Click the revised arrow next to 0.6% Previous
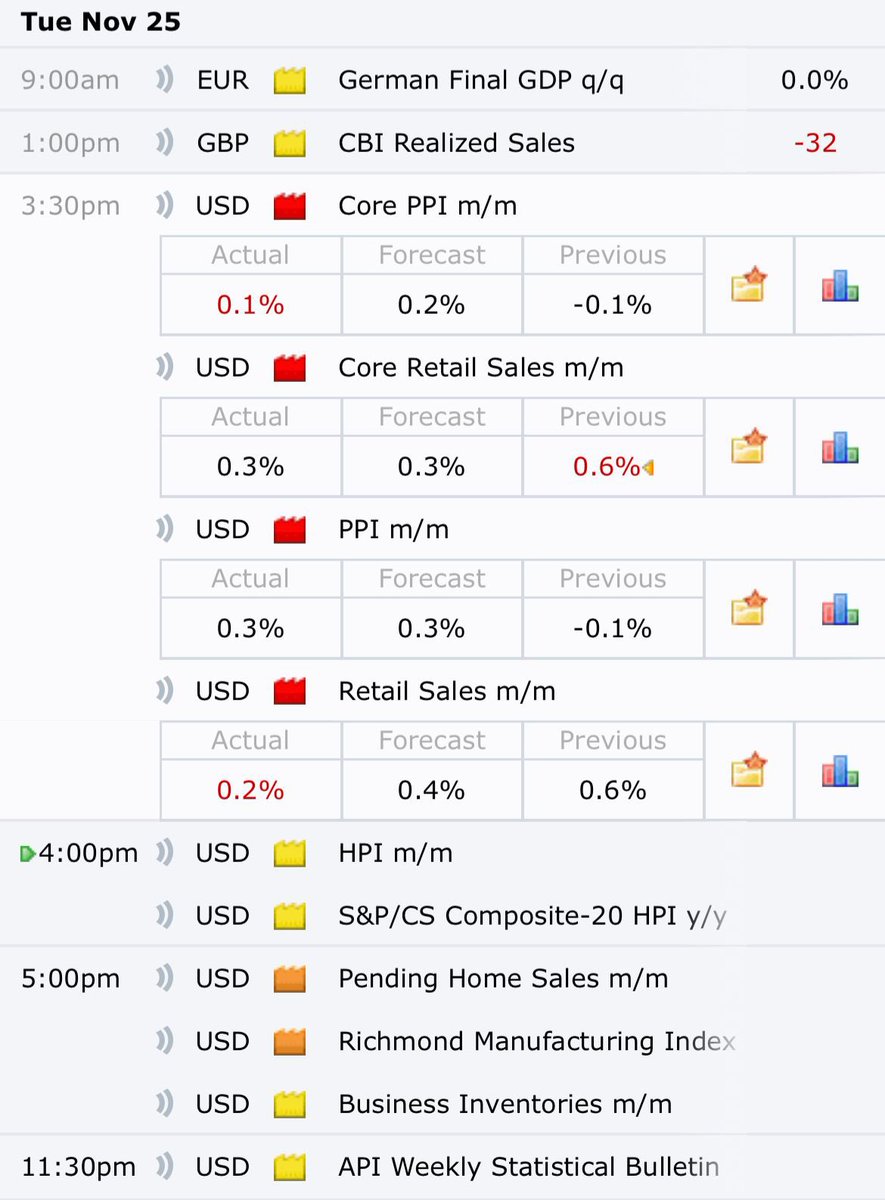 [x=648, y=467]
